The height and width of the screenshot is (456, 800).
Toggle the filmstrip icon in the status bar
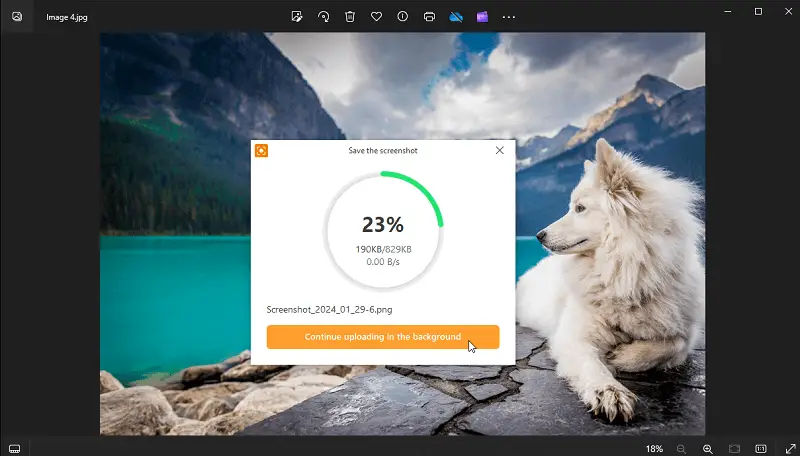click(x=14, y=449)
